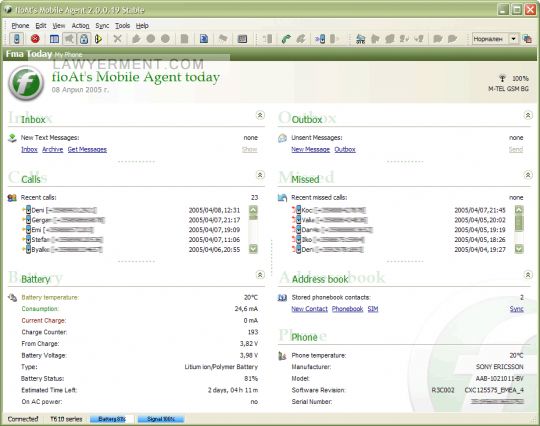Click the New Message link

point(311,149)
